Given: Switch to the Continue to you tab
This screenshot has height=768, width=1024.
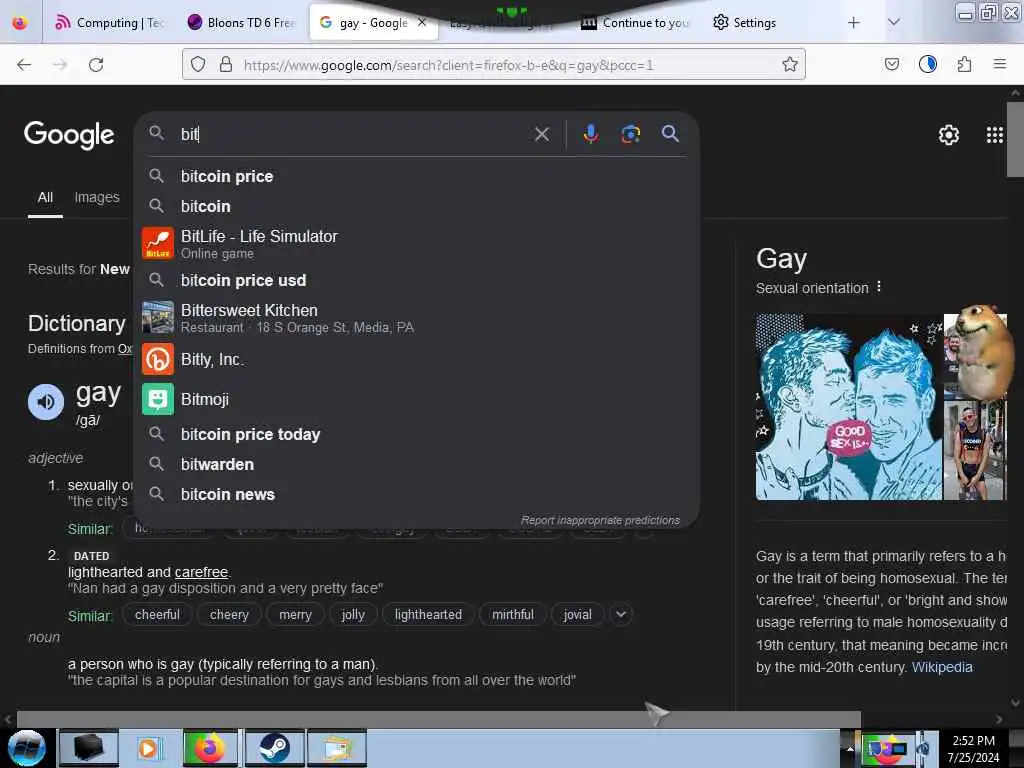Looking at the screenshot, I should click(x=635, y=23).
